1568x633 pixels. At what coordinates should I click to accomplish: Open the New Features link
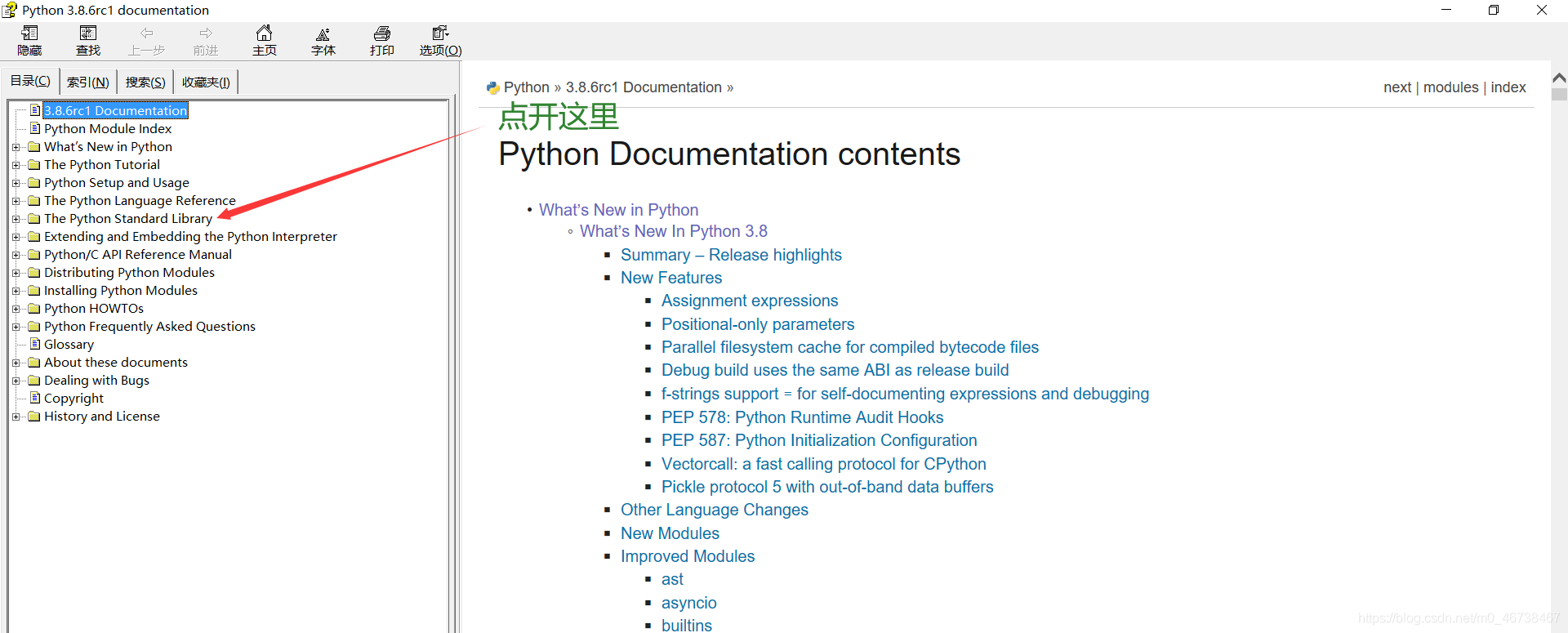coord(671,278)
